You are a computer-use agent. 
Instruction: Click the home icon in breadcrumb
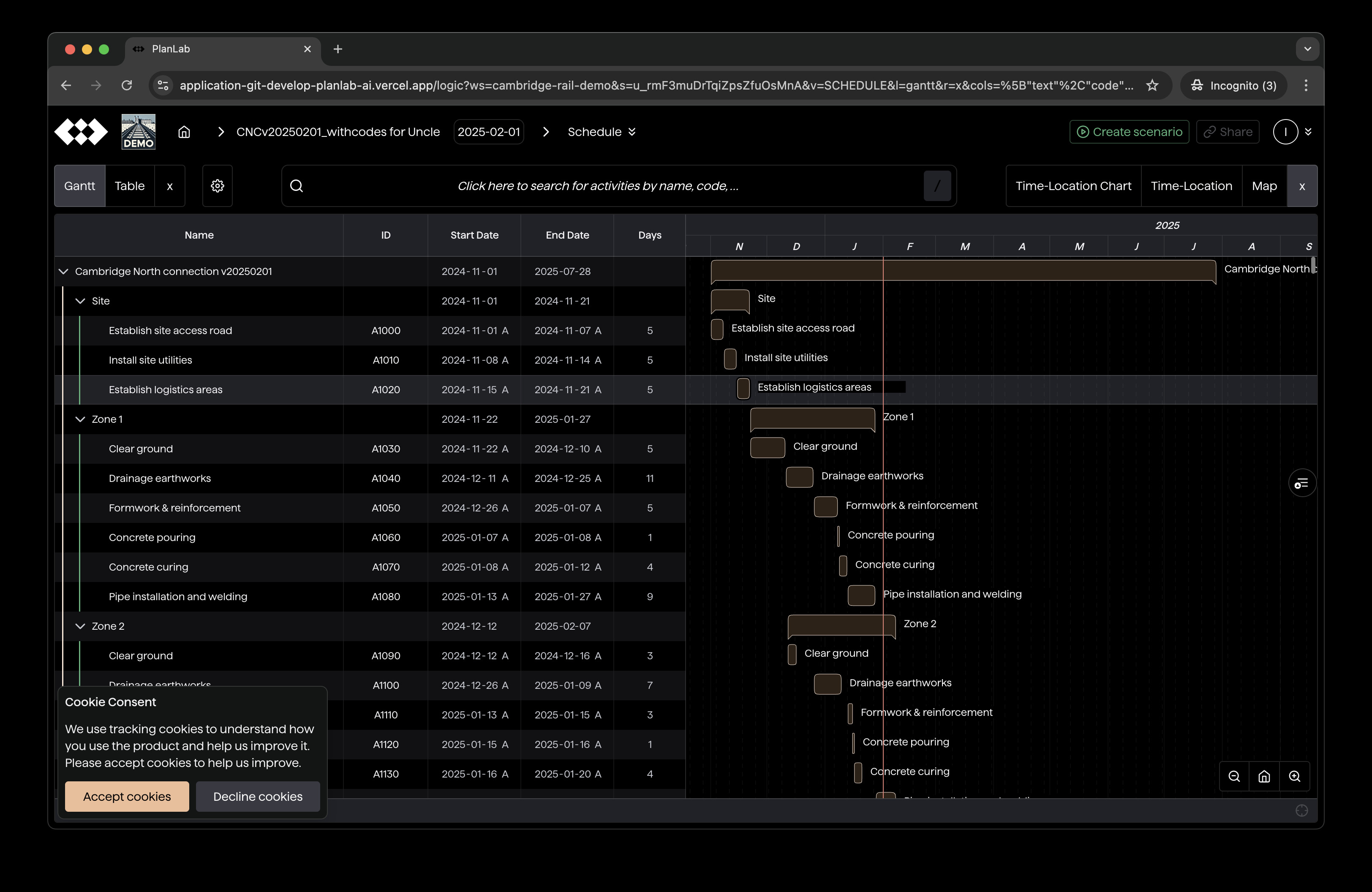[184, 132]
